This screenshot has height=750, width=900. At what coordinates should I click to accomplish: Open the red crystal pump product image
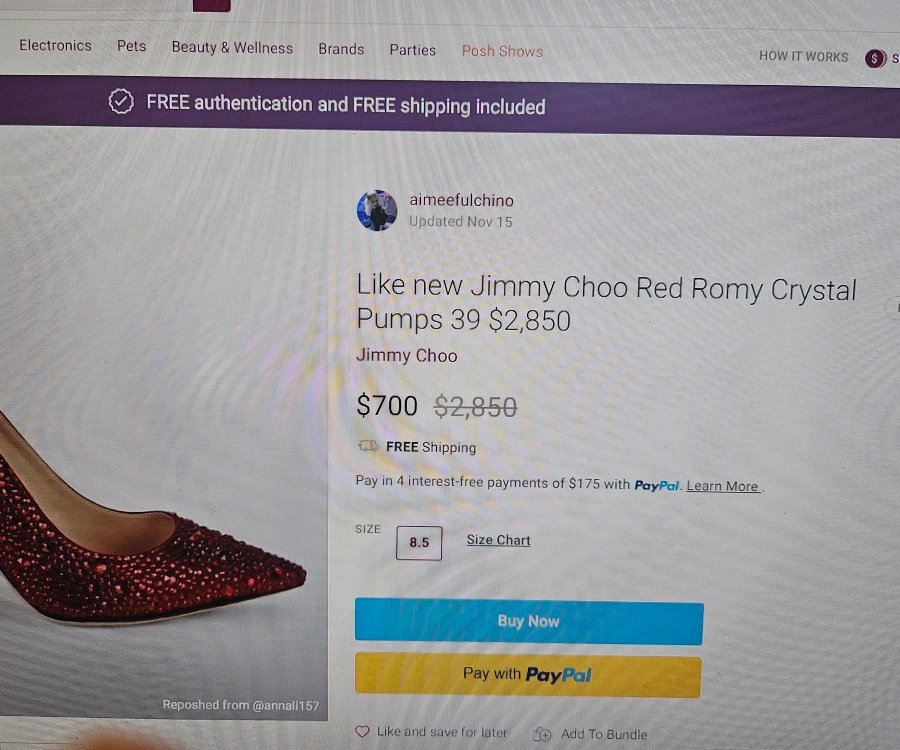coord(164,425)
